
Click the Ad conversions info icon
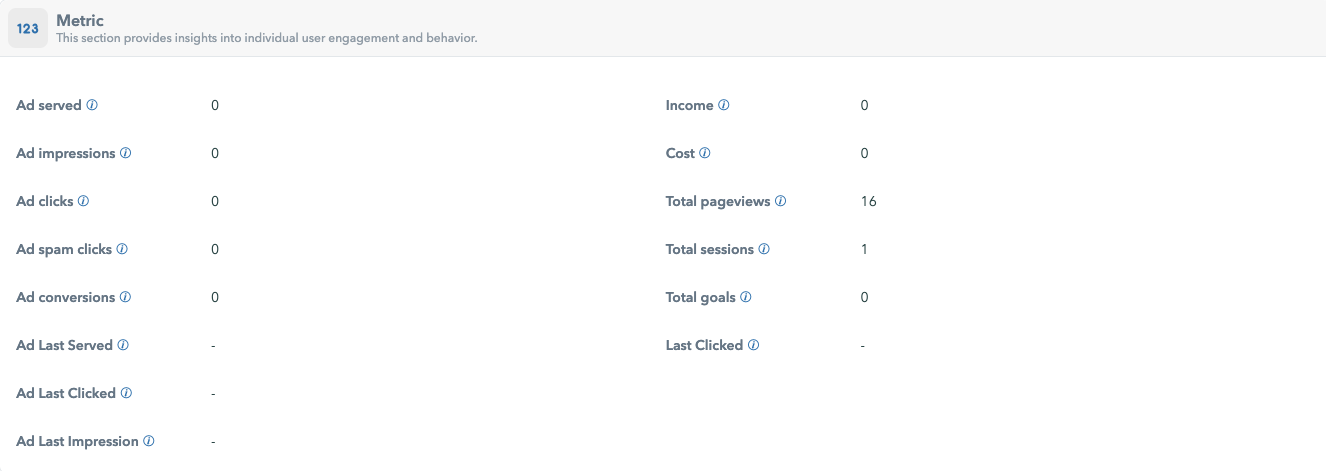tap(125, 297)
